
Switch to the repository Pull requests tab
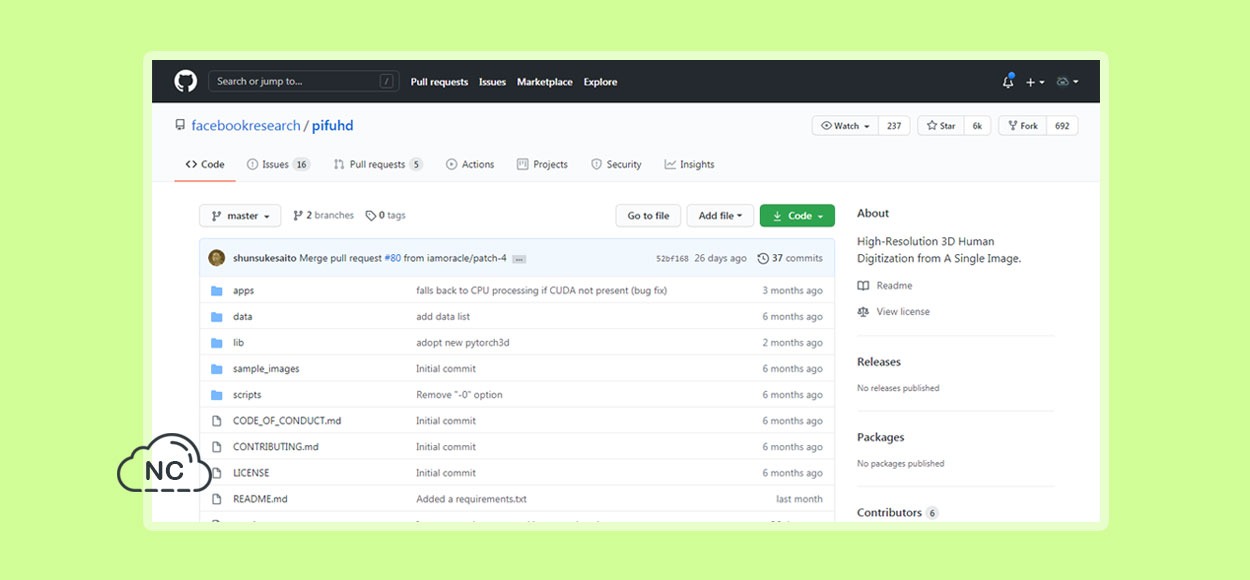(x=378, y=165)
